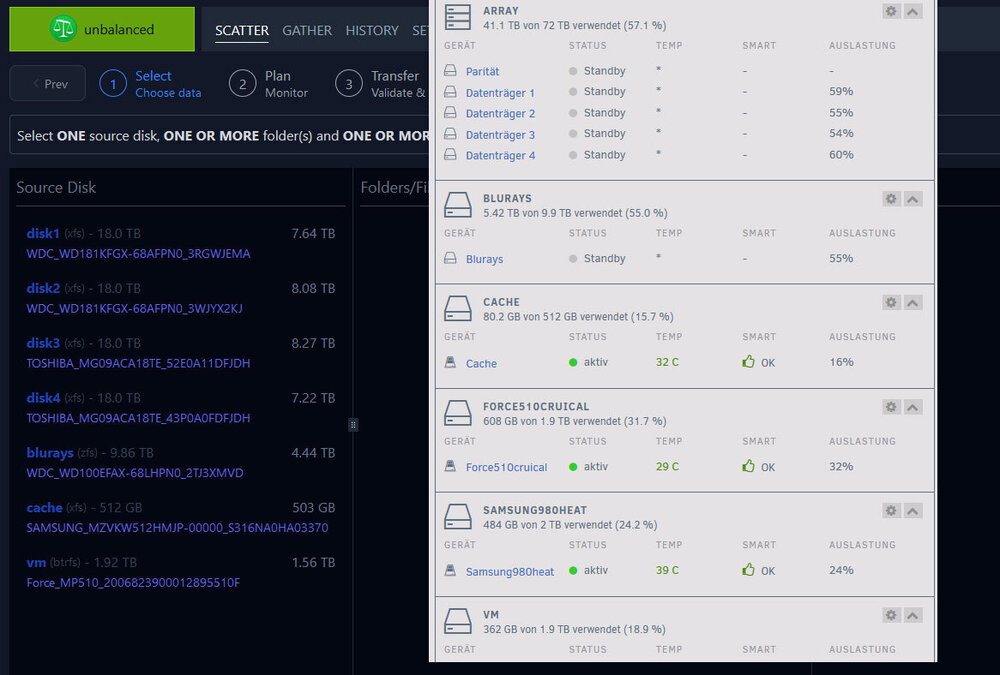Open the VM pool settings gear
This screenshot has height=675, width=1000.
(891, 615)
